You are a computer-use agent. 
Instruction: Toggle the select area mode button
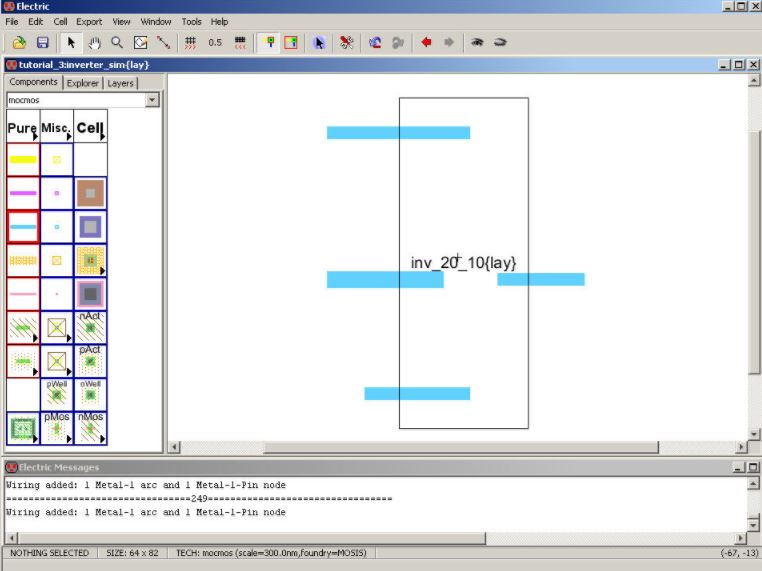(x=291, y=43)
